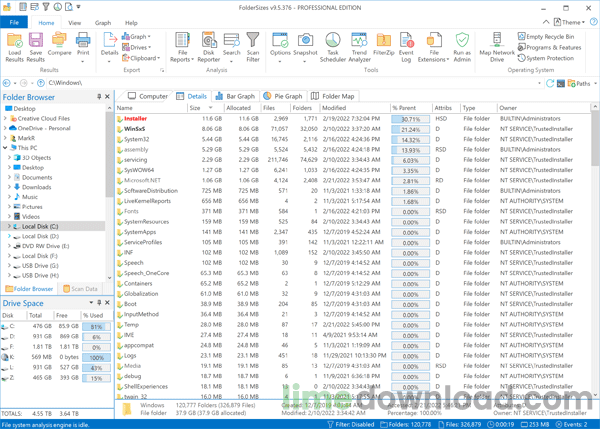Launch the Trend Analyzer
This screenshot has height=429, width=600.
[x=358, y=46]
